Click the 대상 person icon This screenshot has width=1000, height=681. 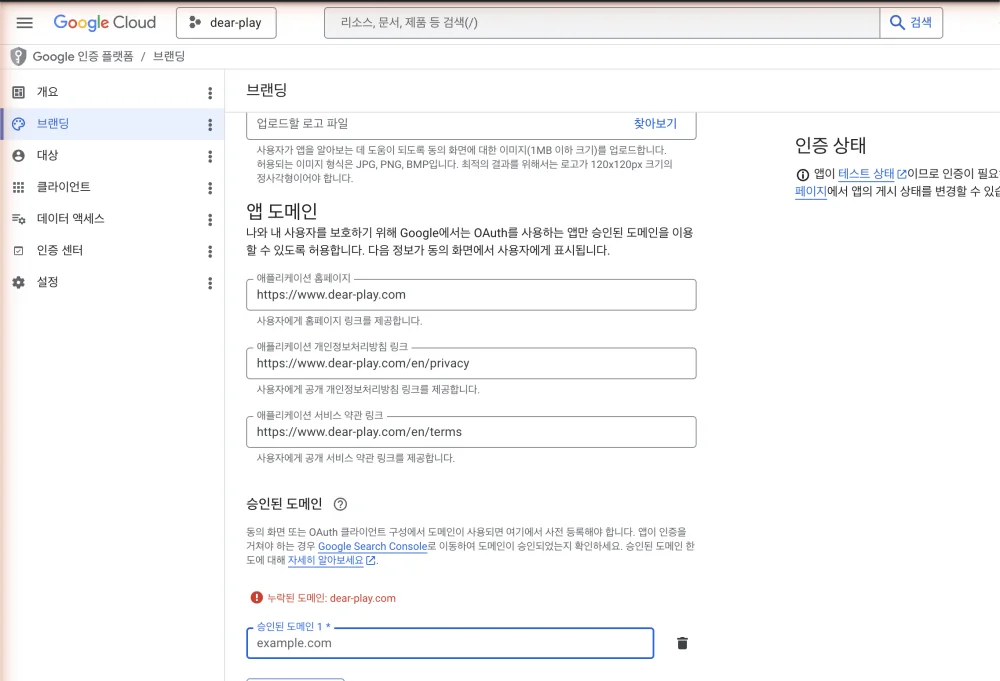[x=18, y=156]
